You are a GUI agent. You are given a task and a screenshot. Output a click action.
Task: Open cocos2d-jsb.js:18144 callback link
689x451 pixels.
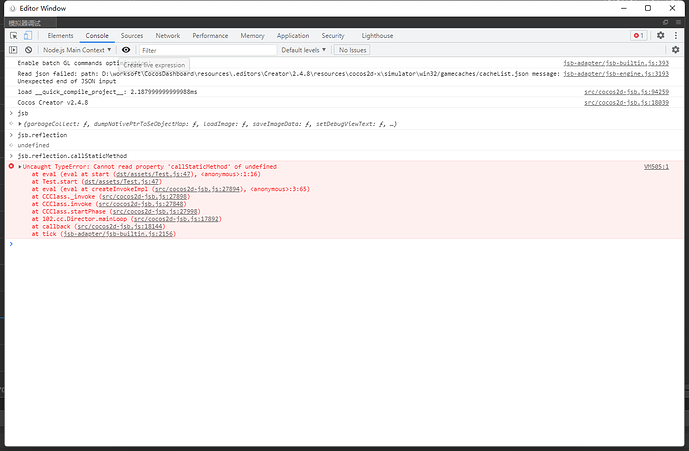tap(120, 226)
